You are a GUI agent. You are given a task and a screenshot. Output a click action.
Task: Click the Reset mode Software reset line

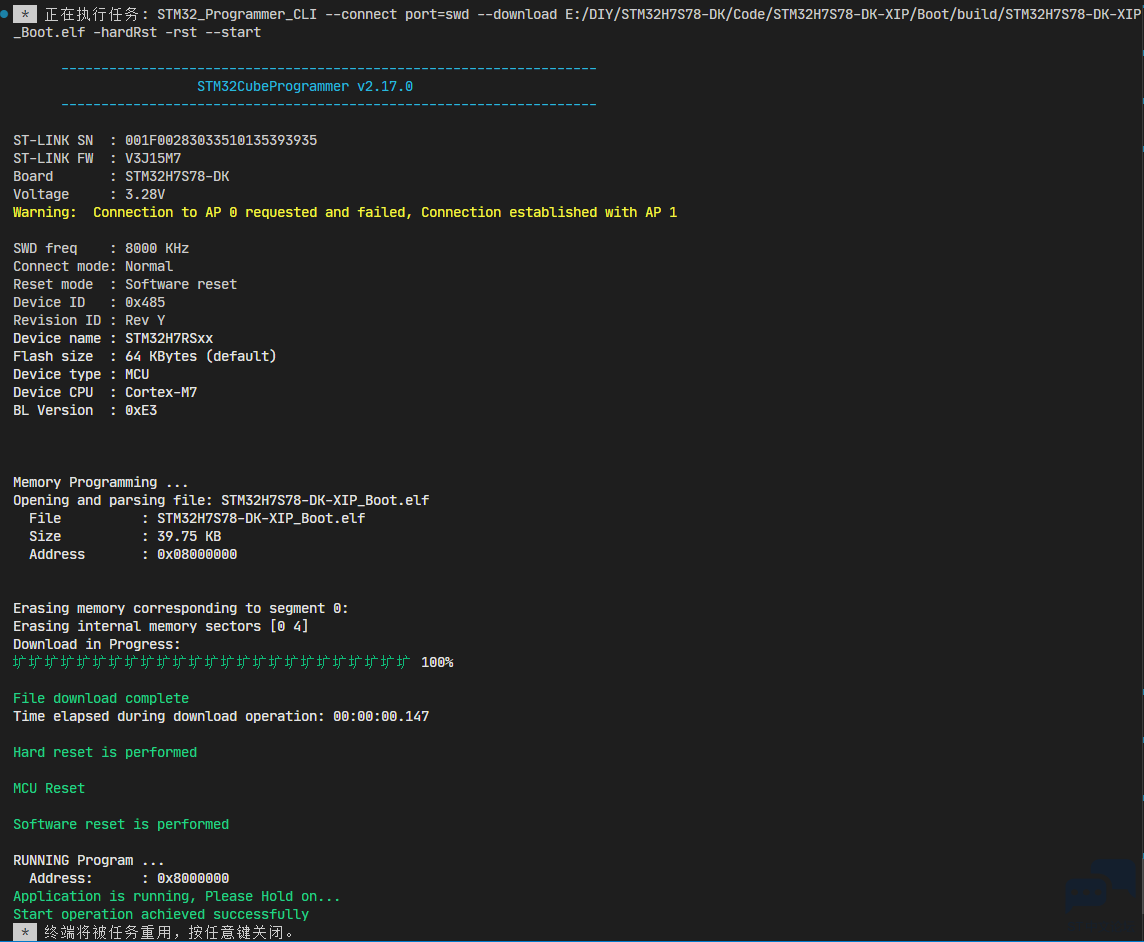(125, 285)
